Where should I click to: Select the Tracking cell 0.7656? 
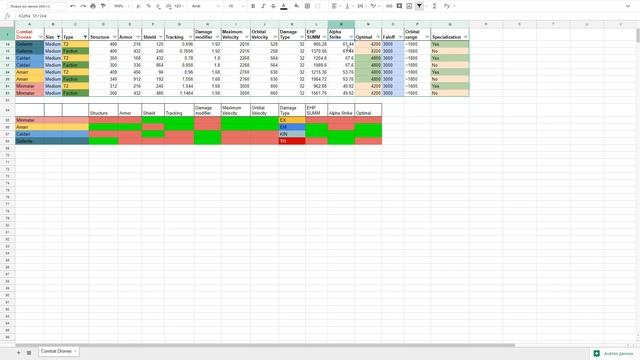[179, 51]
